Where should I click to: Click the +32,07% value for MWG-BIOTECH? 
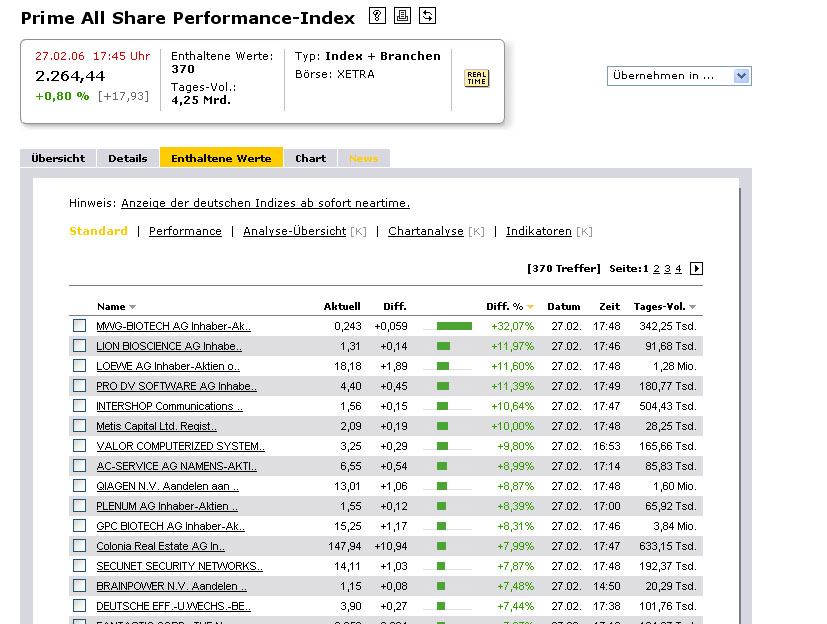(513, 326)
